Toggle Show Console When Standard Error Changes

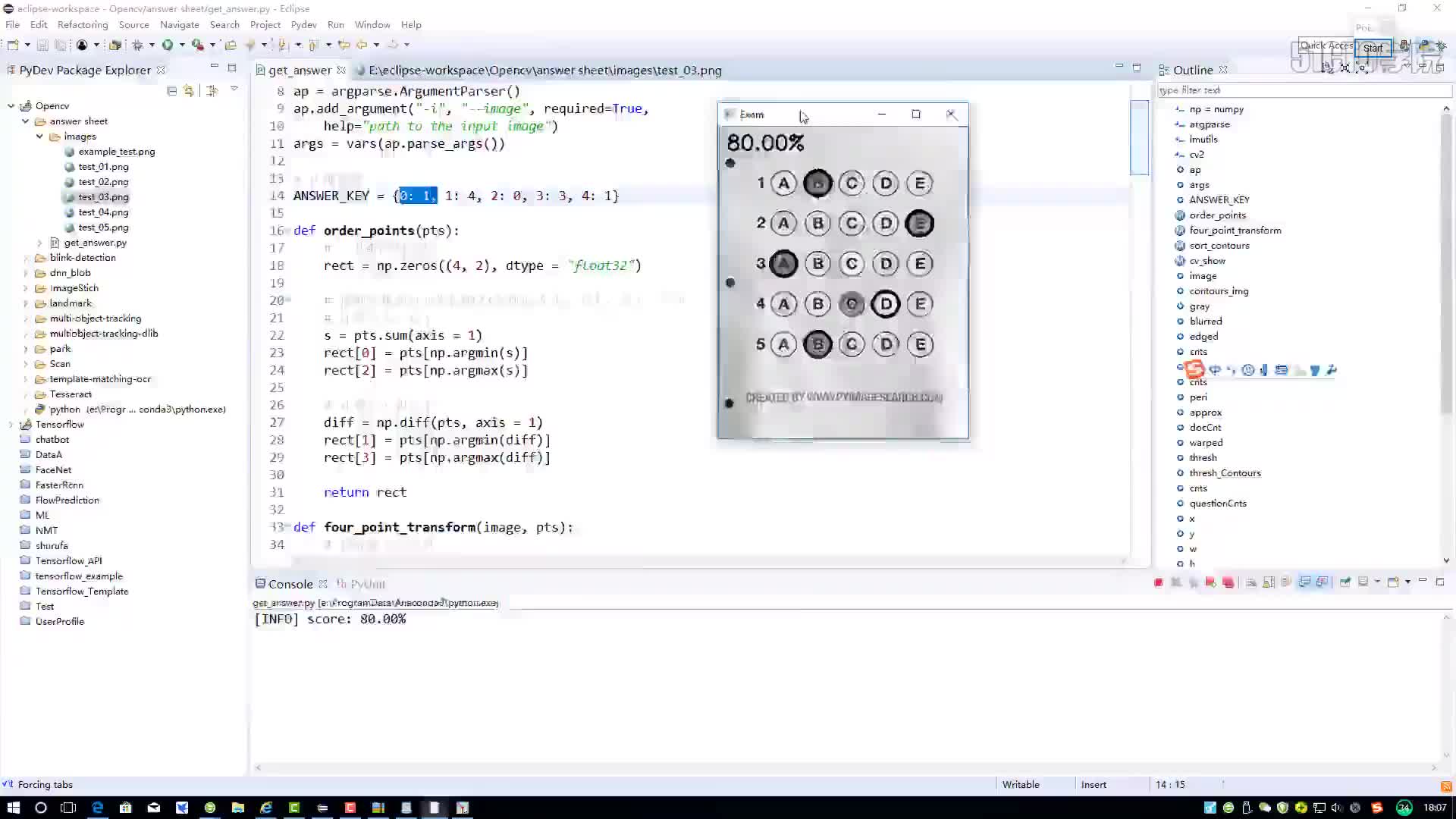[1323, 582]
